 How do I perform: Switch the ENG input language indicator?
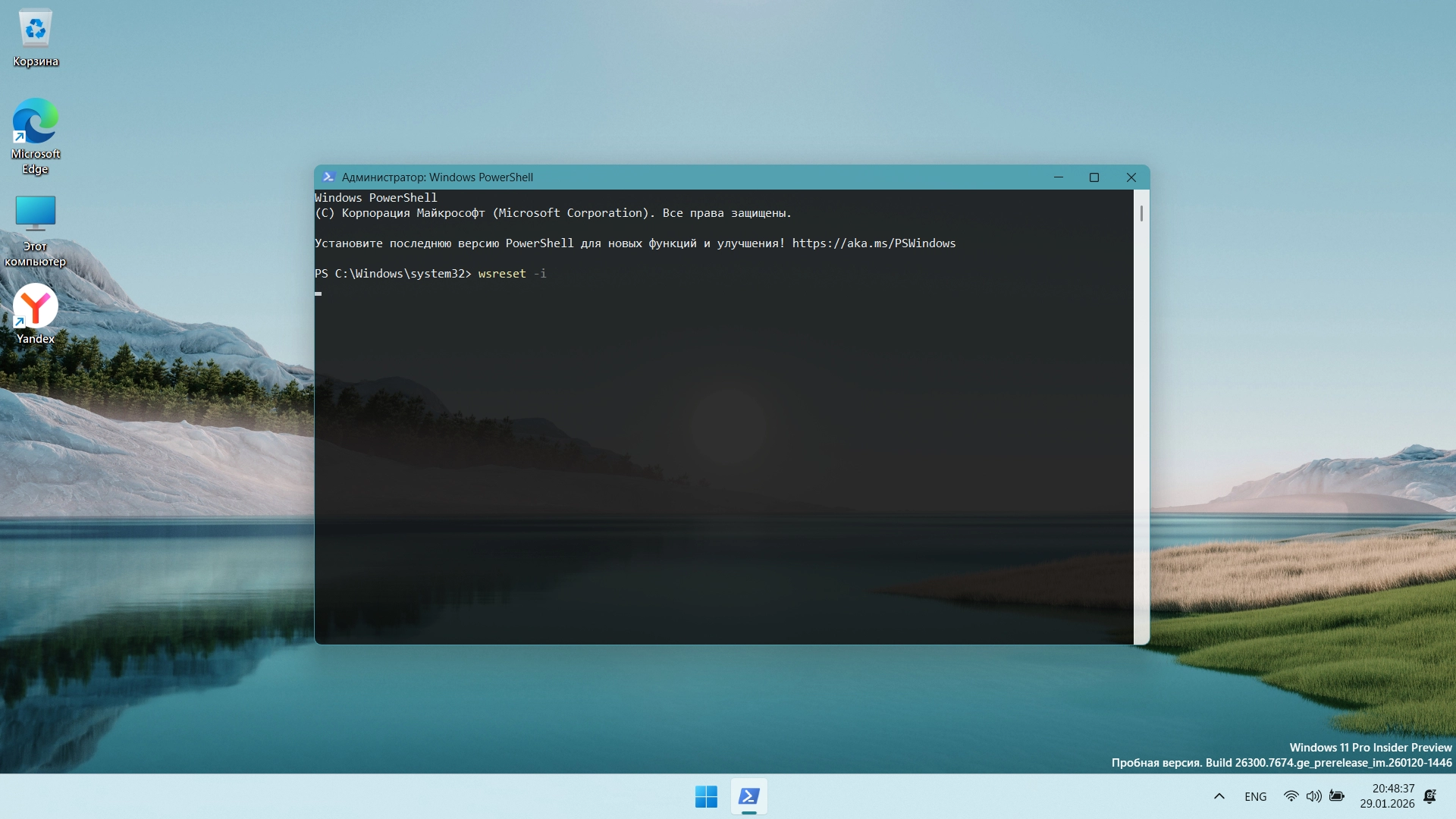click(1255, 796)
